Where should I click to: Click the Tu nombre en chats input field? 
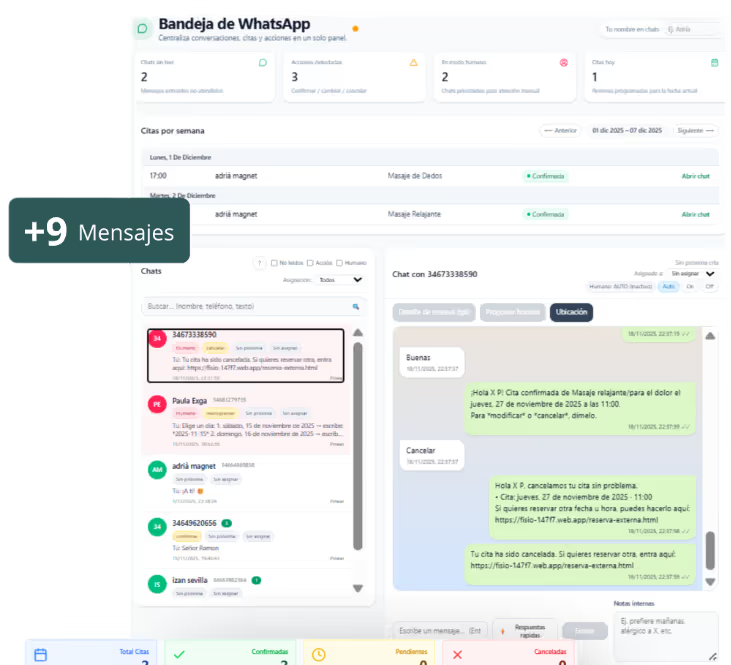692,29
